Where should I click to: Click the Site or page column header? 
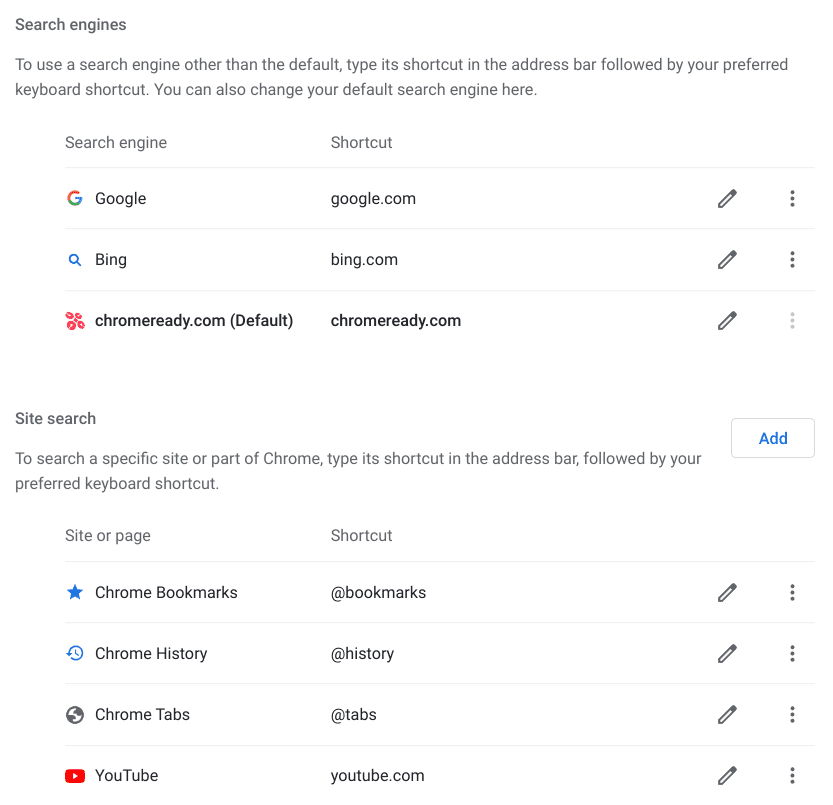pyautogui.click(x=108, y=536)
